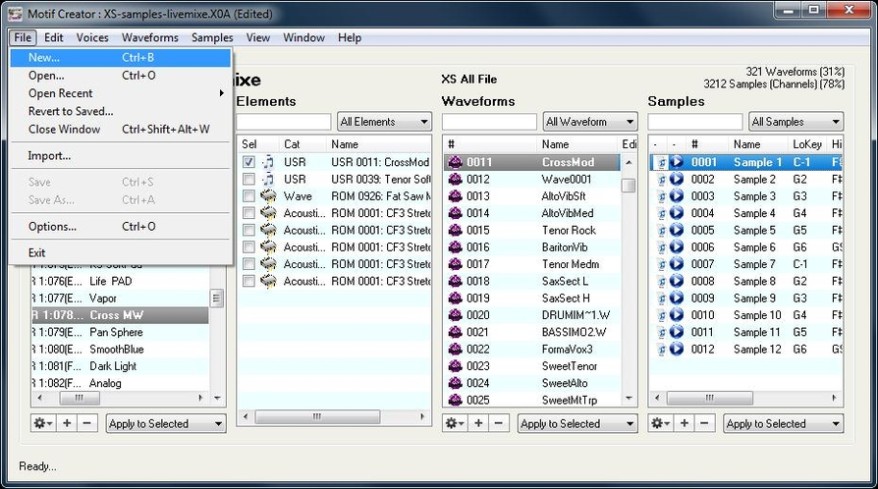Open the Samples gear actions menu

tap(659, 423)
